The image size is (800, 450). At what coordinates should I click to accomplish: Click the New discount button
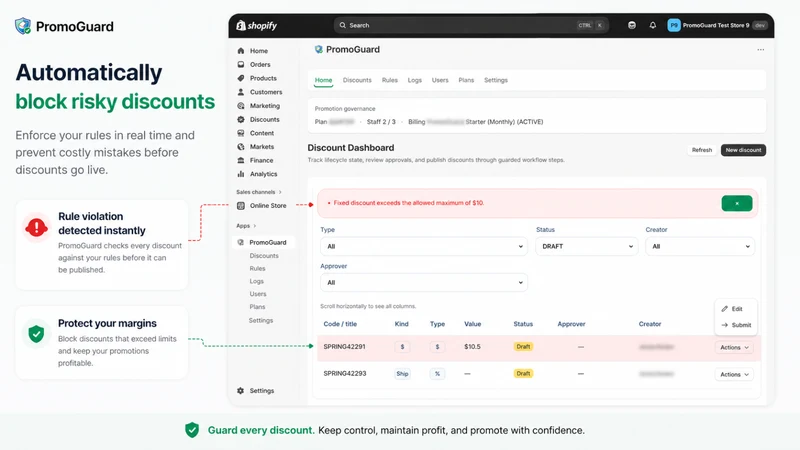[x=743, y=150]
